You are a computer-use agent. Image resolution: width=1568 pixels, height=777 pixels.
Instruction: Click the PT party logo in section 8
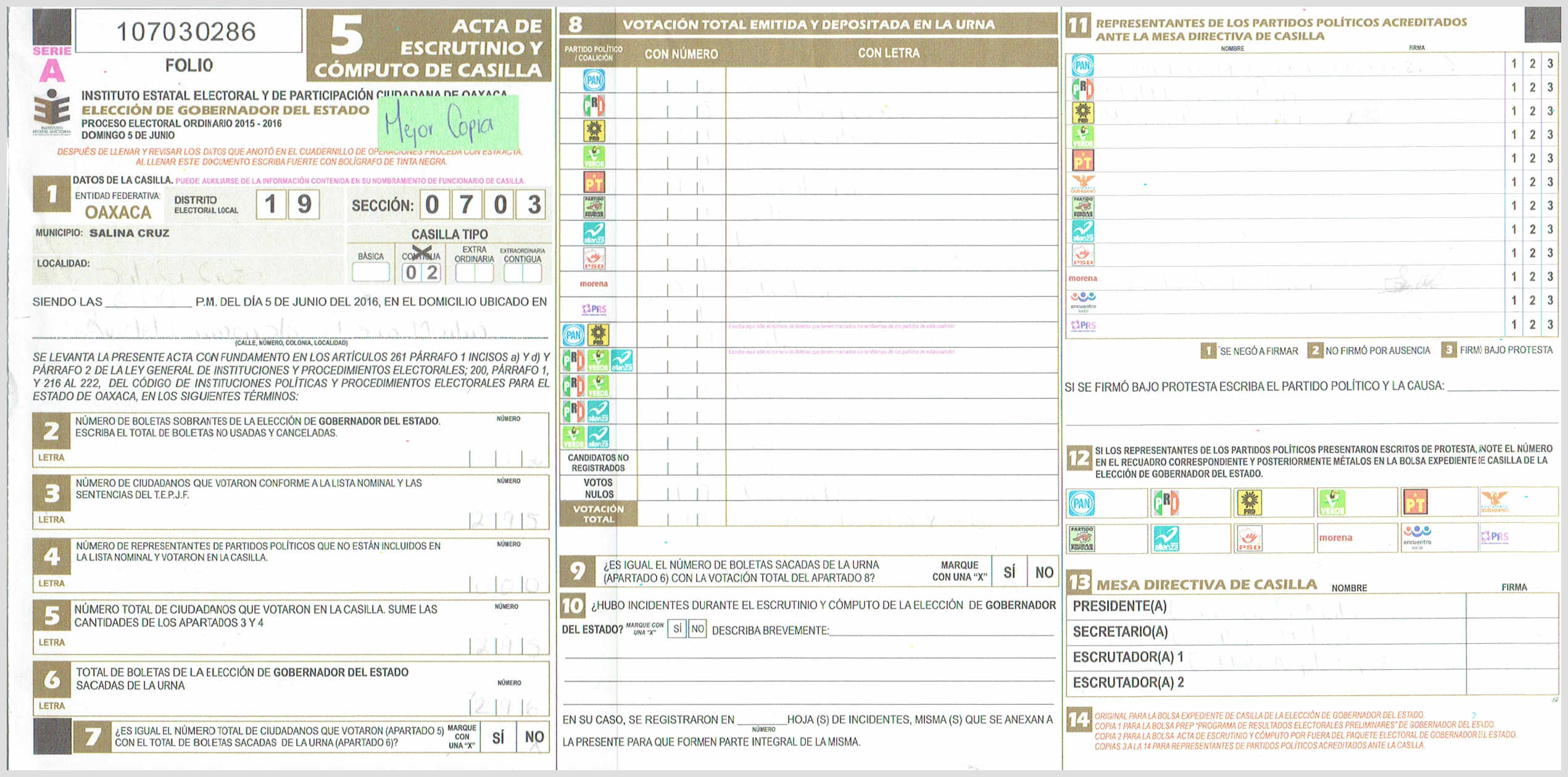pyautogui.click(x=594, y=183)
